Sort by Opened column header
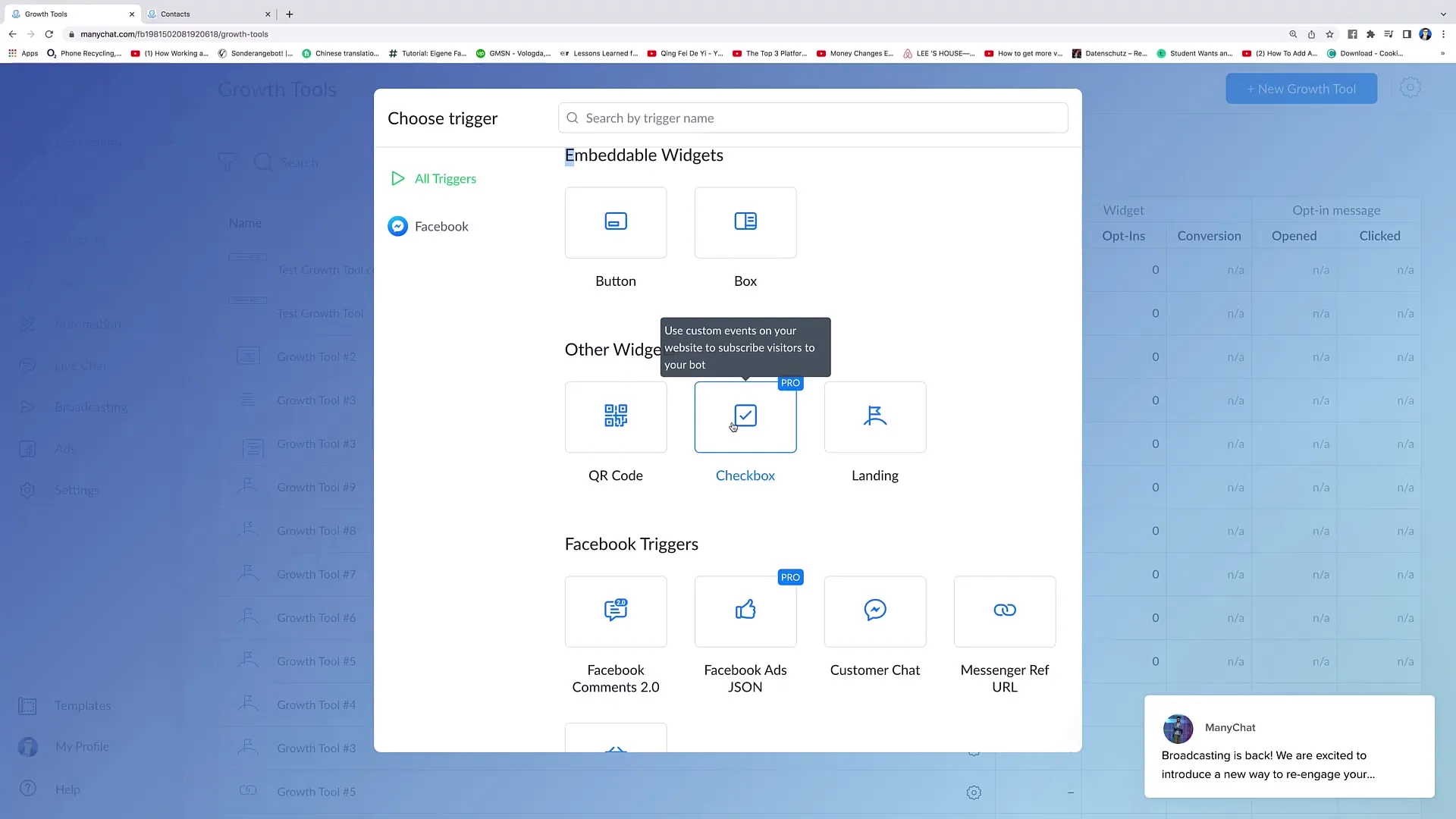The width and height of the screenshot is (1456, 819). (x=1294, y=236)
